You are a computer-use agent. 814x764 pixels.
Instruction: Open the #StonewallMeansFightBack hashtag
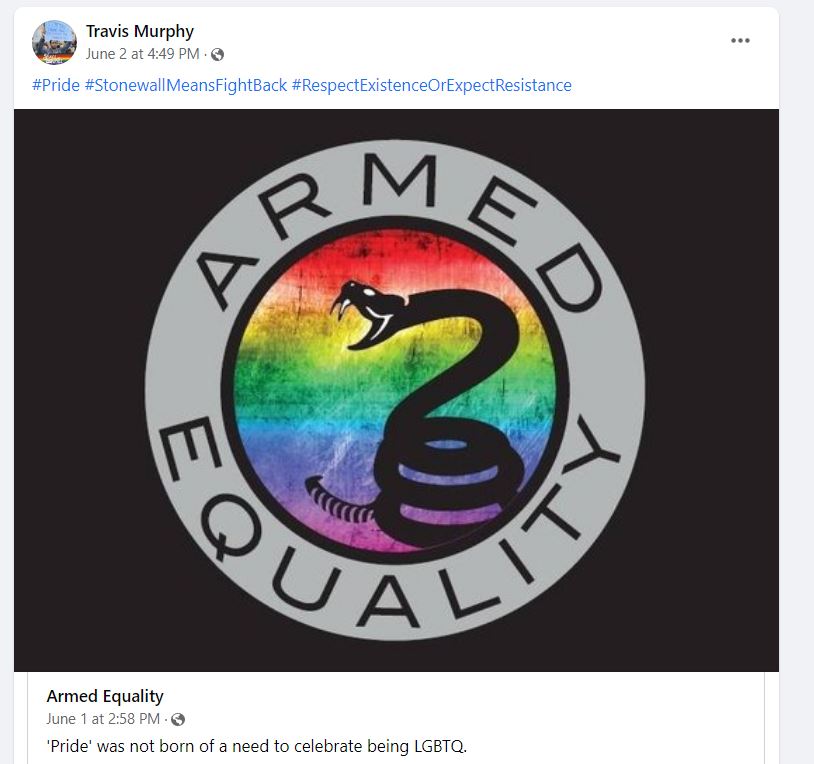[x=186, y=85]
